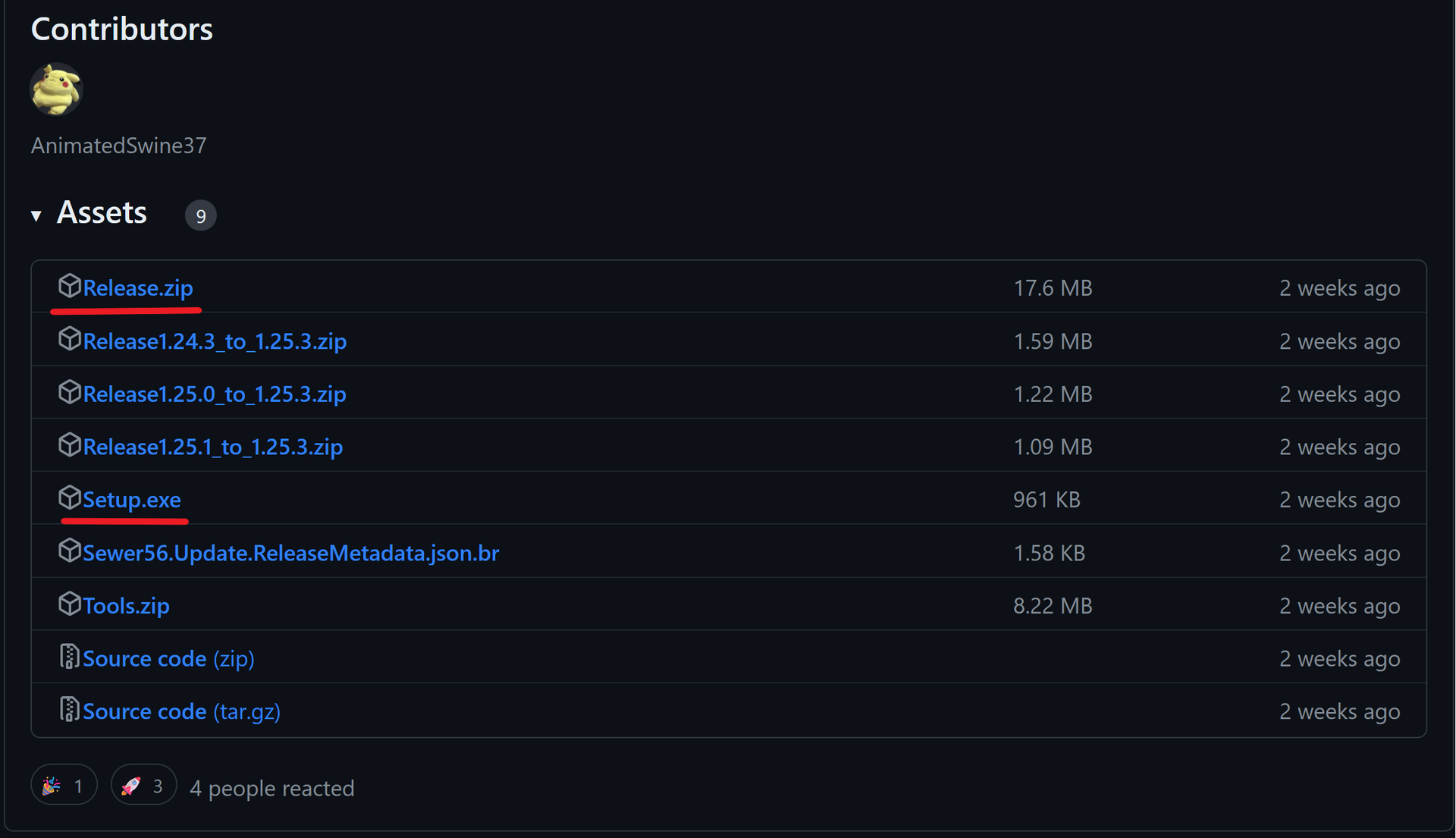Click package icon next to Release1.25.1_to_1.25.3.zip
The height and width of the screenshot is (838, 1456).
69,445
